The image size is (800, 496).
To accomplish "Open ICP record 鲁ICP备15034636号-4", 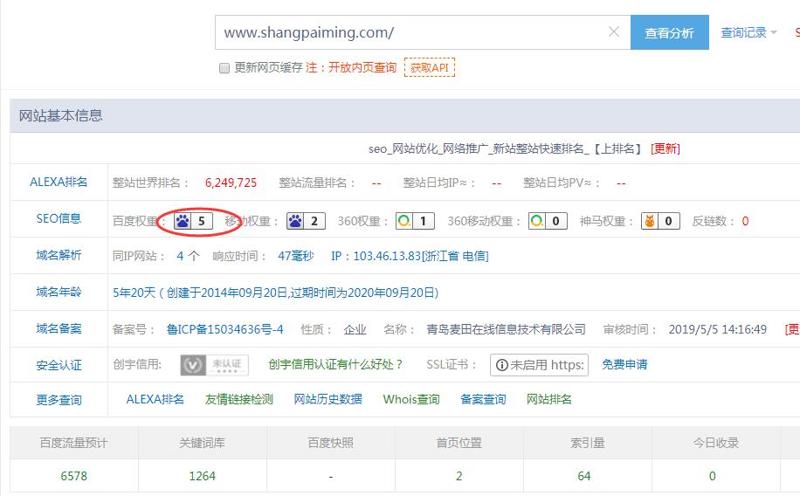I will (224, 329).
